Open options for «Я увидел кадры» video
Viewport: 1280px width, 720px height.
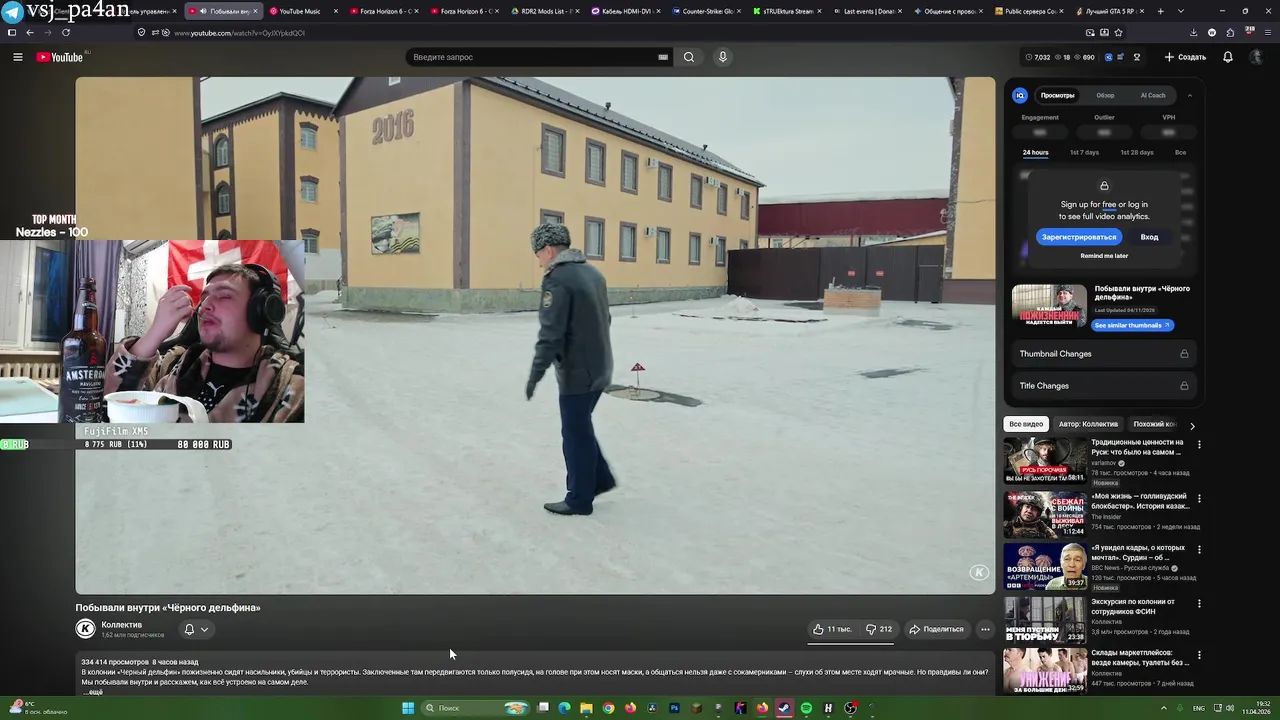tap(1199, 550)
